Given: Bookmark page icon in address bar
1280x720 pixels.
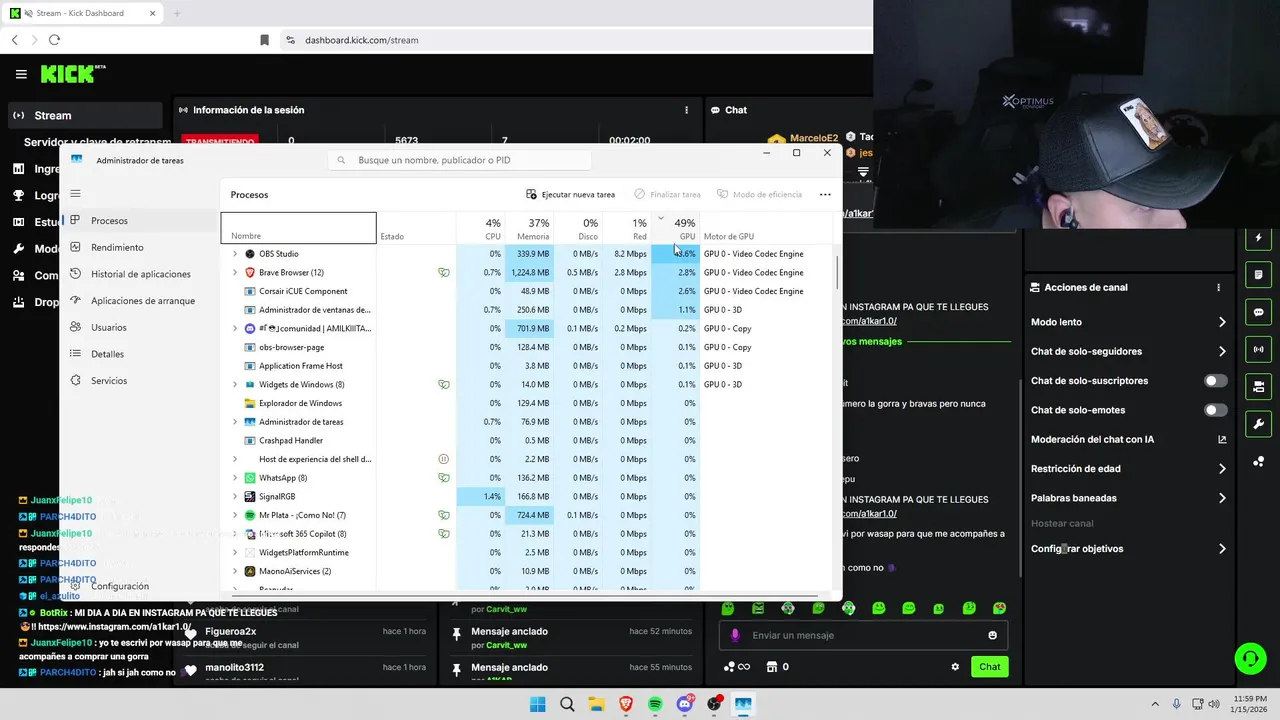Looking at the screenshot, I should 264,40.
